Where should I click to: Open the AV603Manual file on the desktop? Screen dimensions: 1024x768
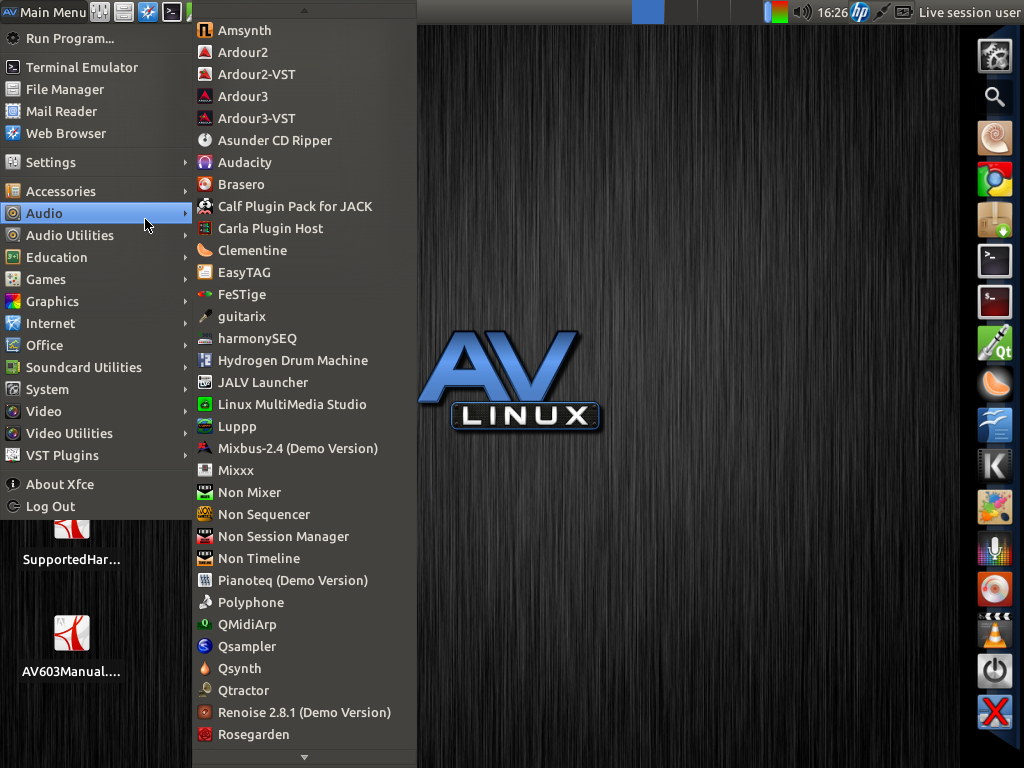pos(71,633)
